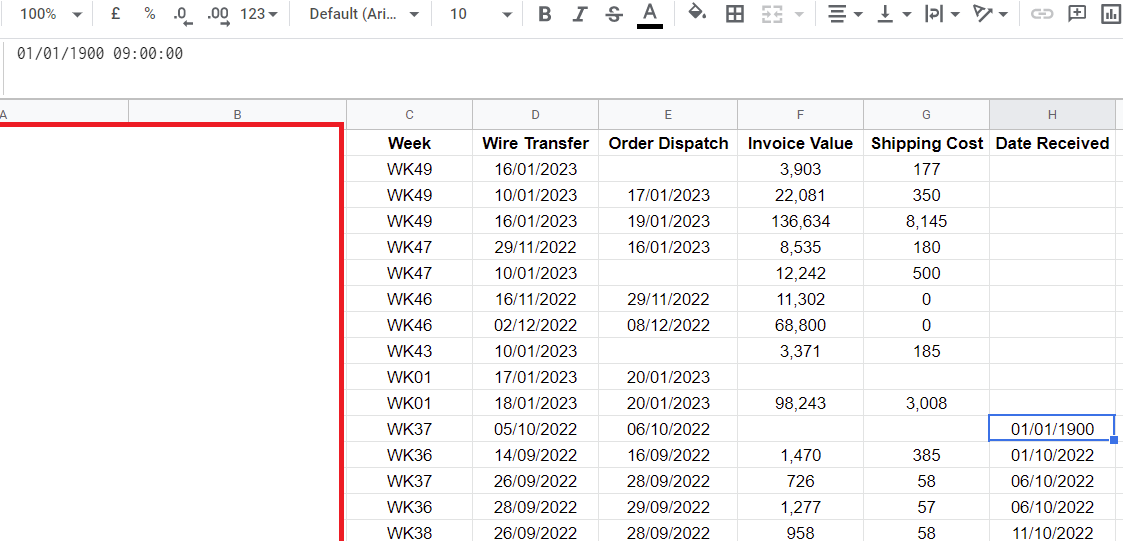Select column D header
Image resolution: width=1123 pixels, height=541 pixels.
(x=536, y=115)
